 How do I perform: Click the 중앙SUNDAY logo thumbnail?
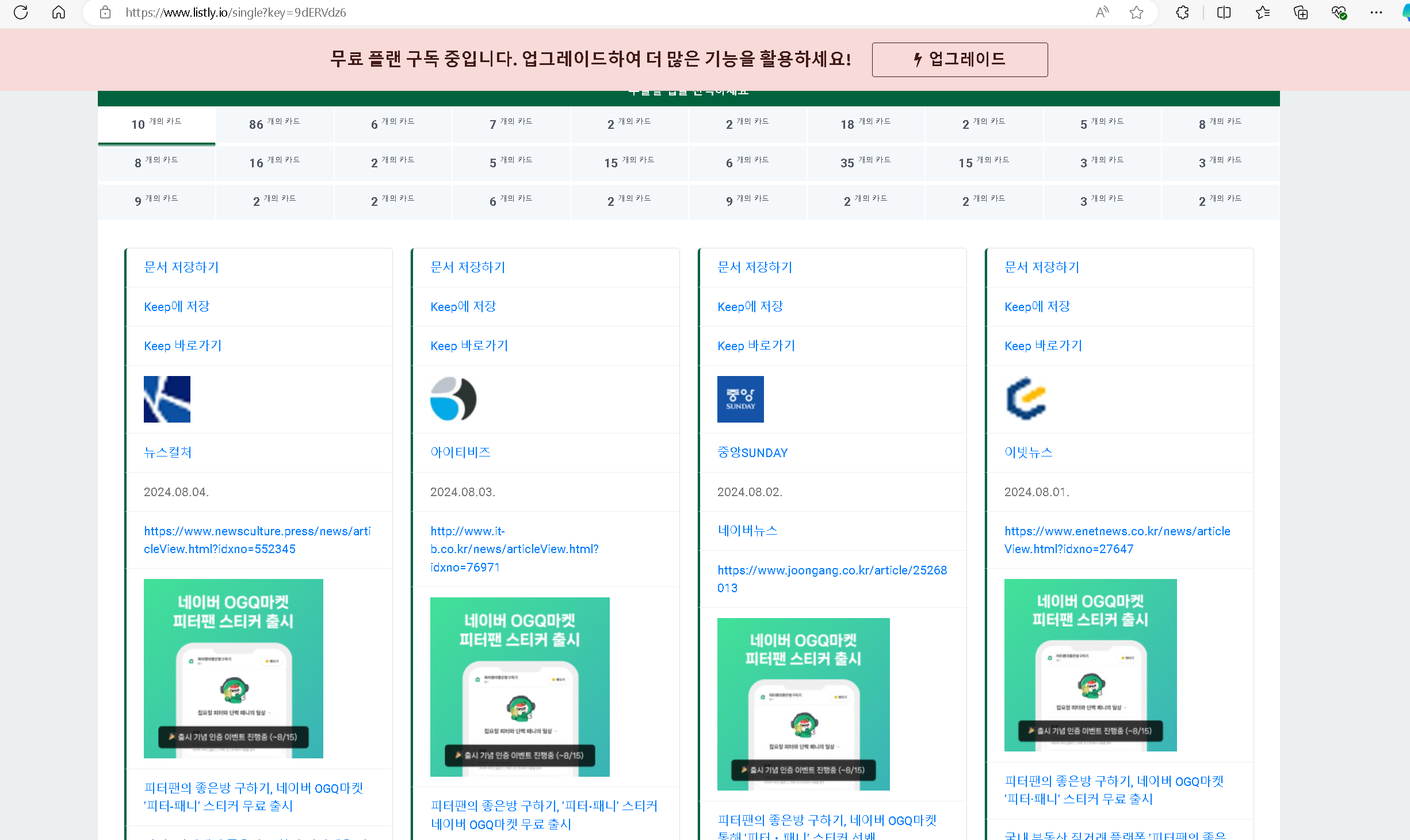740,399
